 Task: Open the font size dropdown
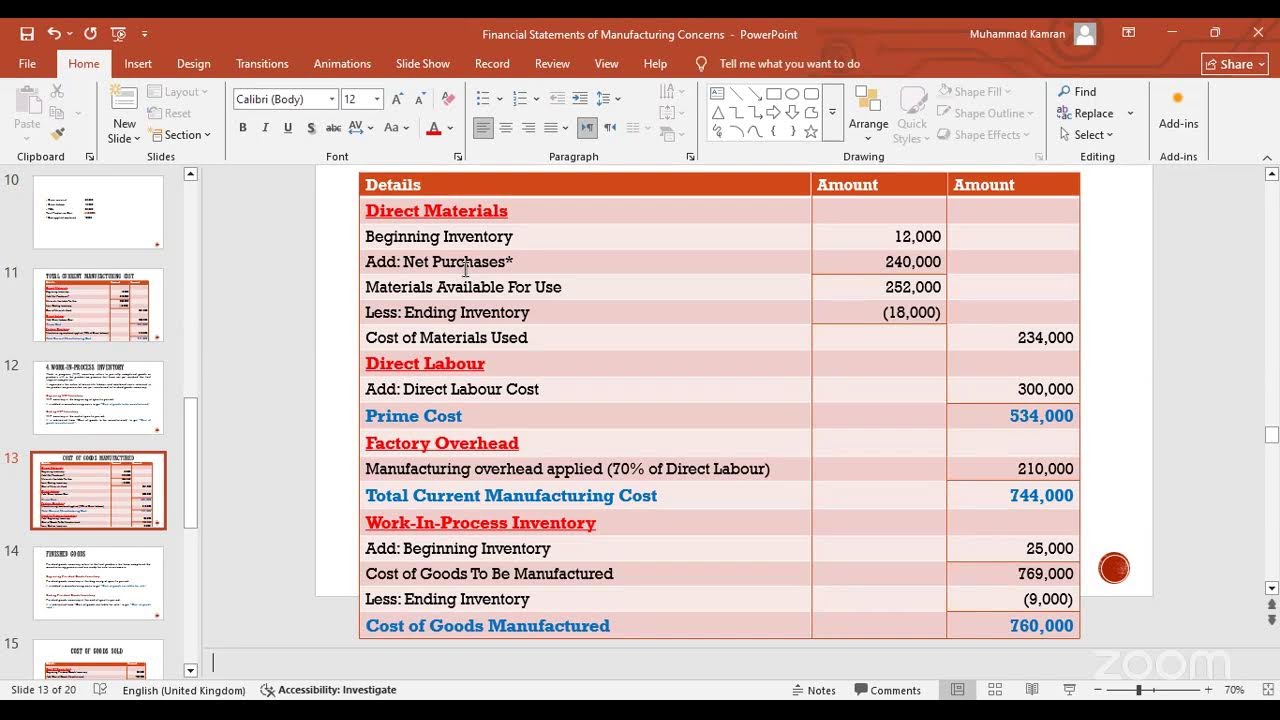click(377, 99)
